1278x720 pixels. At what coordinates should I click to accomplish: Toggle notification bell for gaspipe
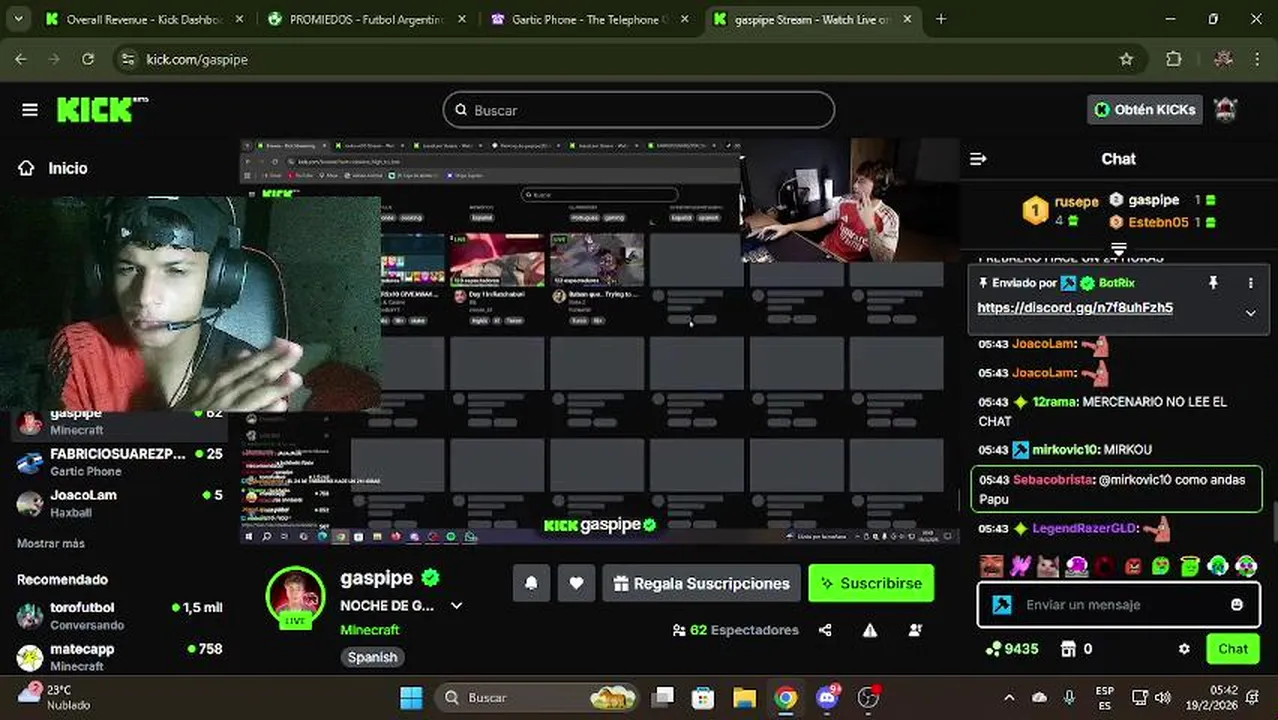(x=531, y=583)
